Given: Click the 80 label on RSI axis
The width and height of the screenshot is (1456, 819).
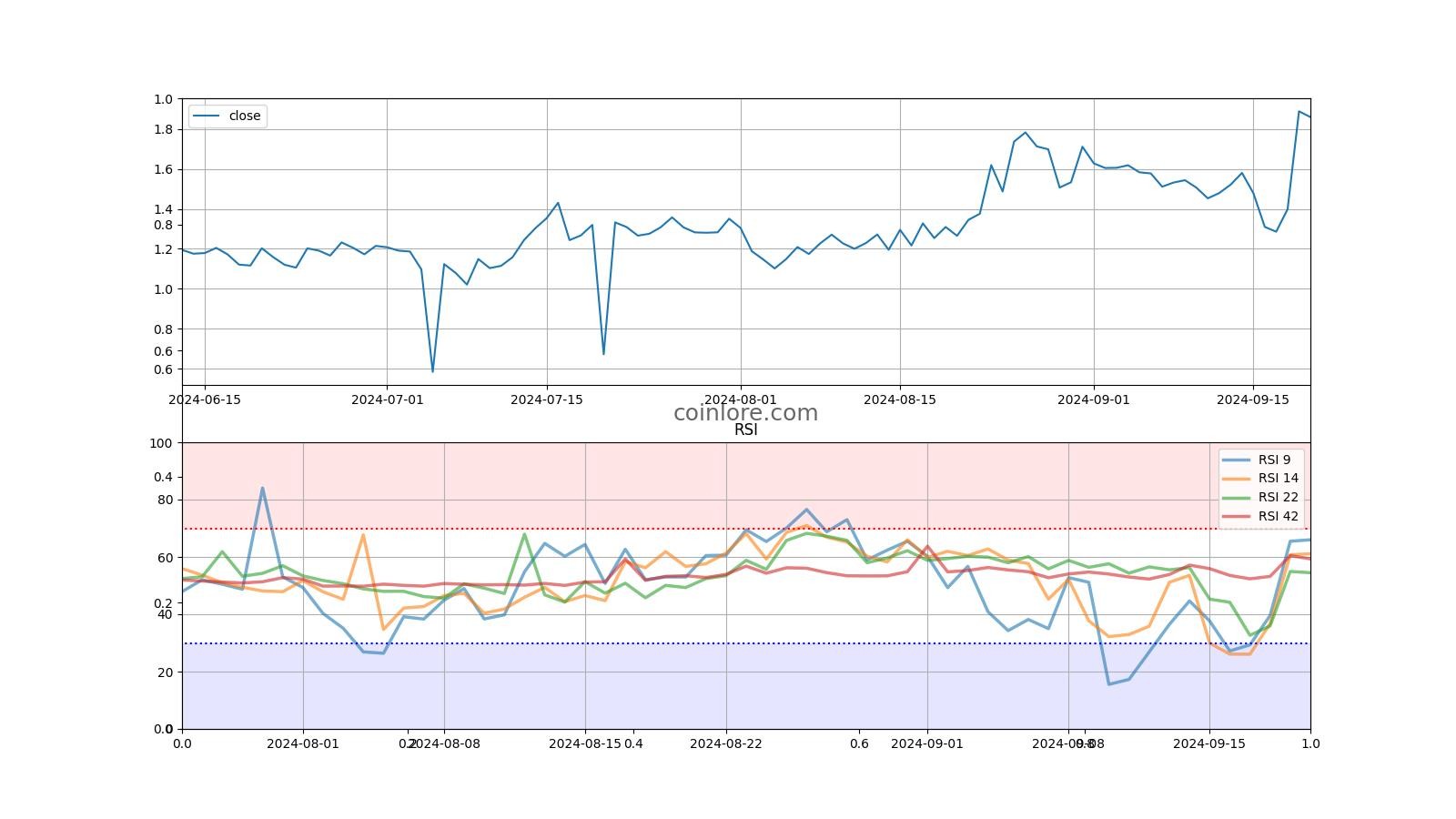Looking at the screenshot, I should pyautogui.click(x=165, y=500).
